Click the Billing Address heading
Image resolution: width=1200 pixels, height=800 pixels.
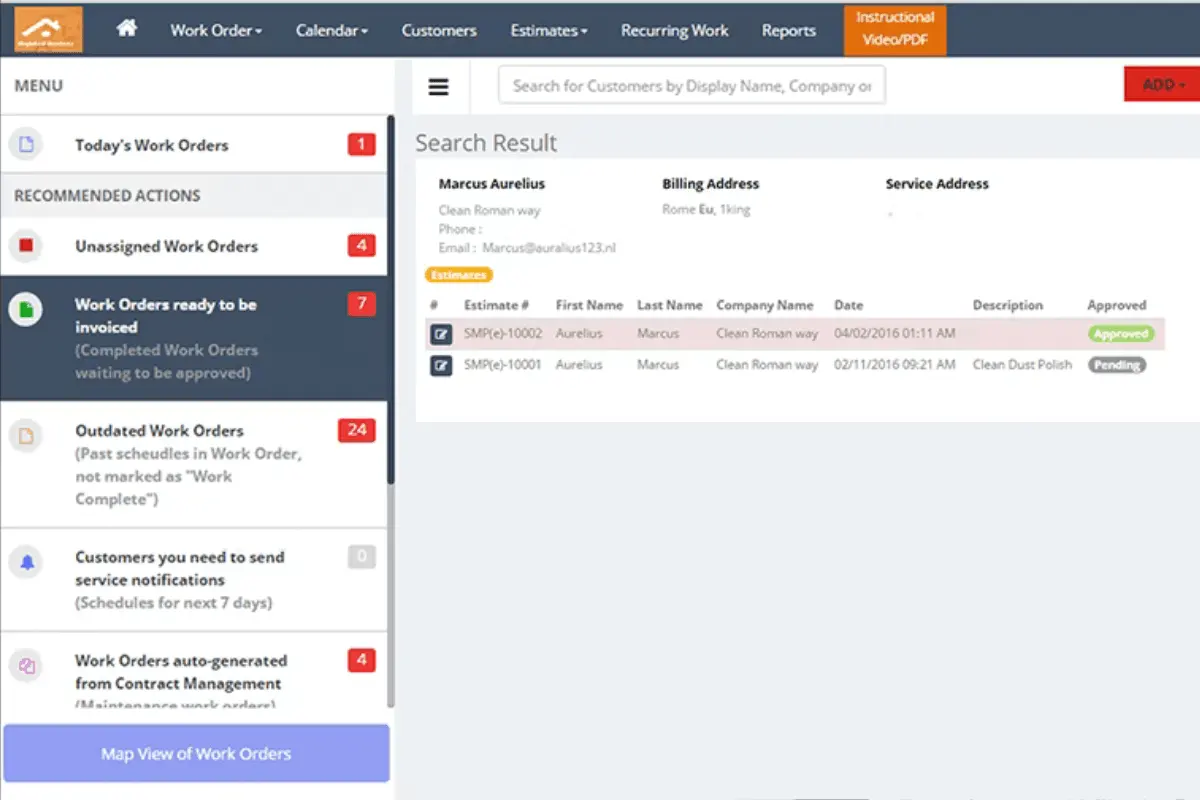[x=711, y=184]
